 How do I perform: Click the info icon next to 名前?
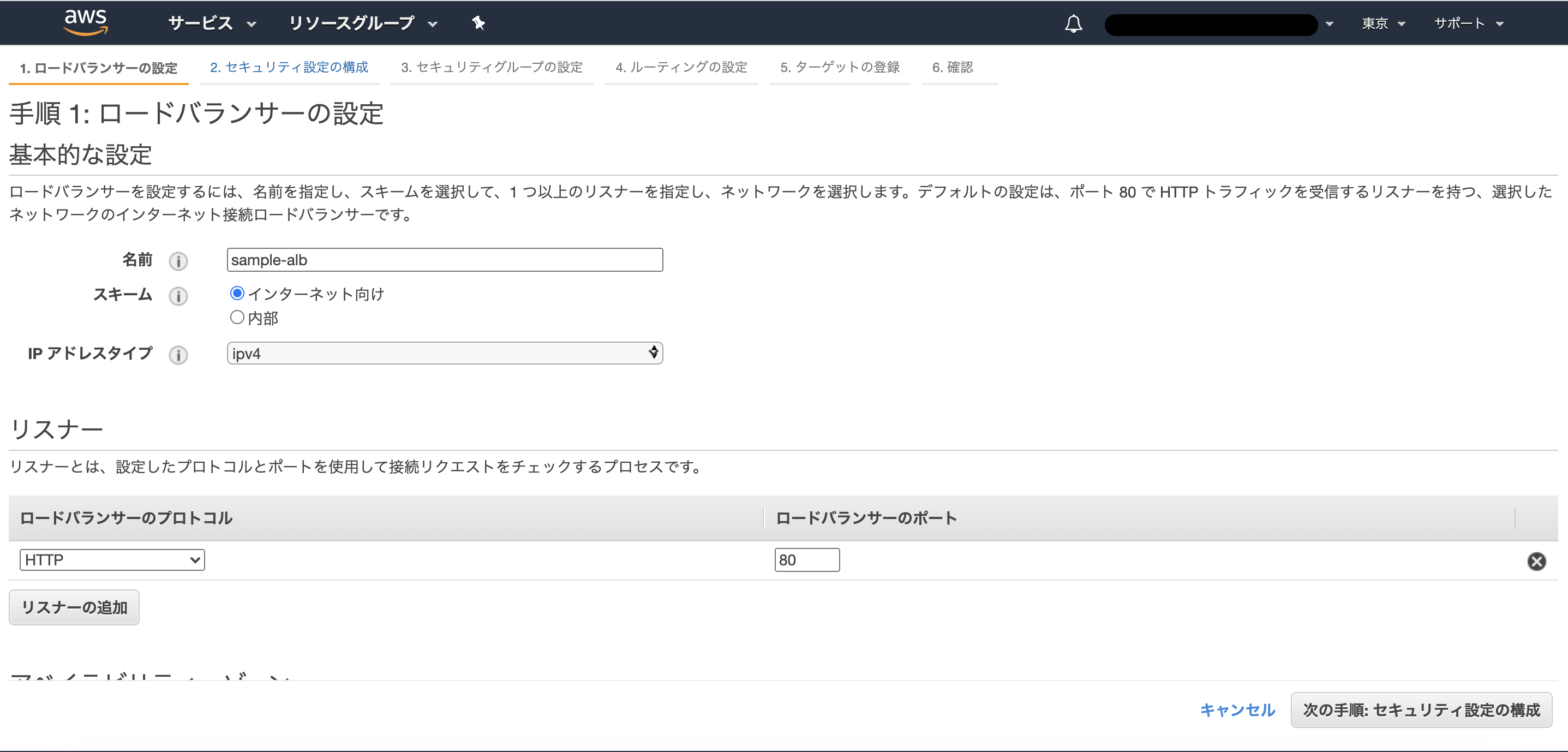[178, 261]
